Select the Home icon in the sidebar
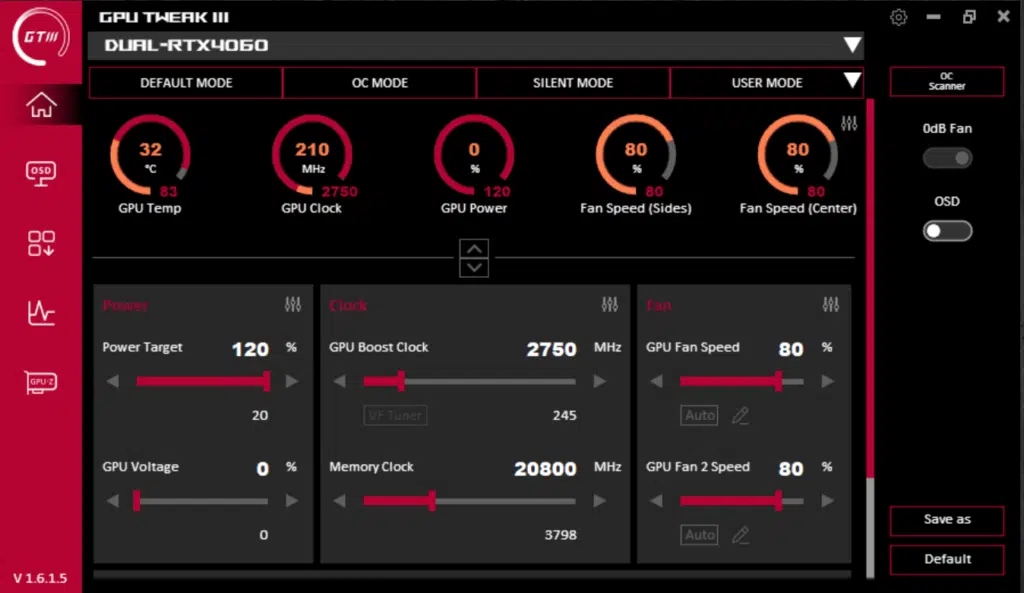The height and width of the screenshot is (593, 1024). pos(40,104)
